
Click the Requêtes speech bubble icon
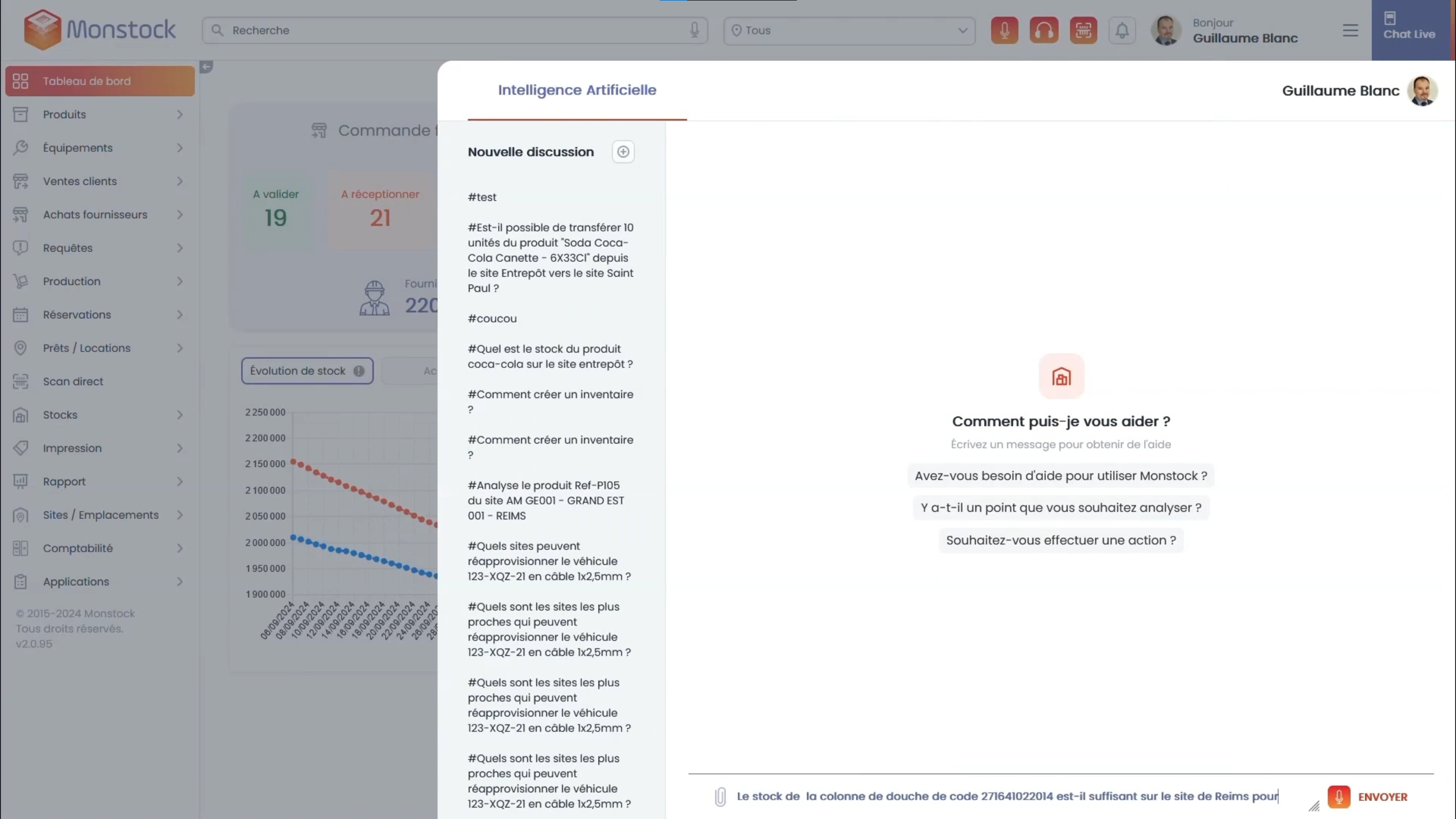point(20,248)
